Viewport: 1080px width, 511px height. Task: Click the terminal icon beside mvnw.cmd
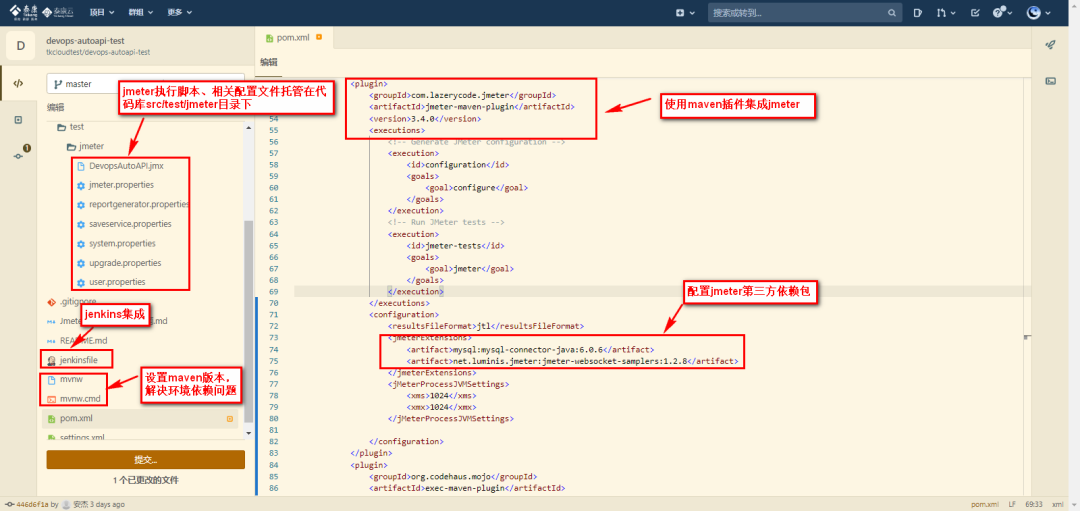51,399
